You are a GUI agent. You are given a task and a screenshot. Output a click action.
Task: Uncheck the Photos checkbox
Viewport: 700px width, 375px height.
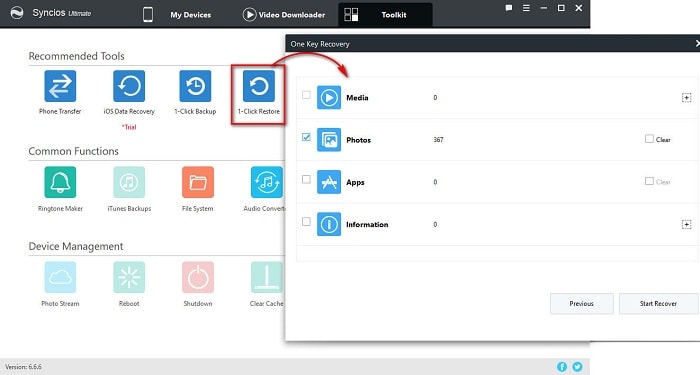pyautogui.click(x=306, y=137)
